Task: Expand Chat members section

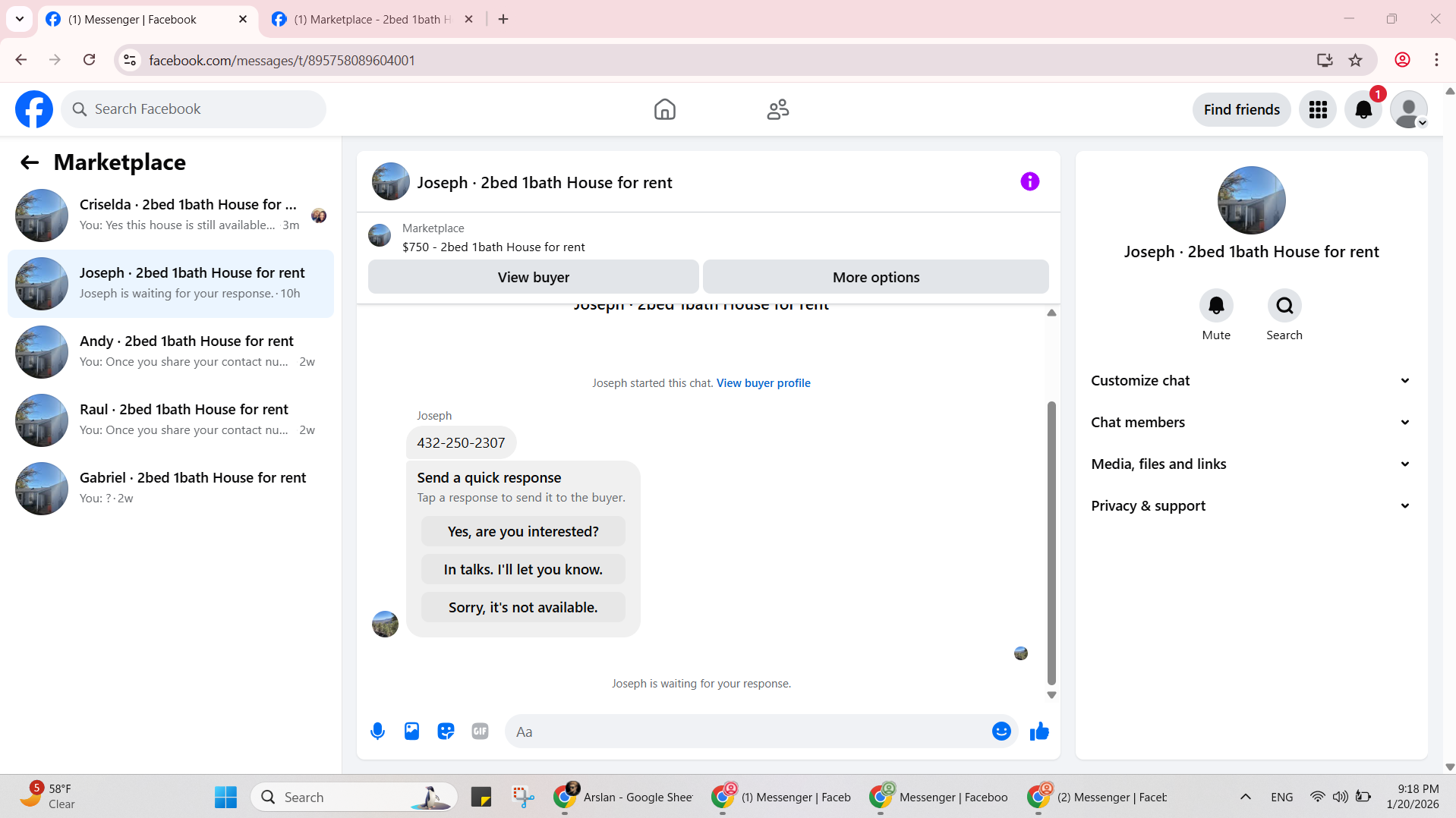Action: 1251,423
